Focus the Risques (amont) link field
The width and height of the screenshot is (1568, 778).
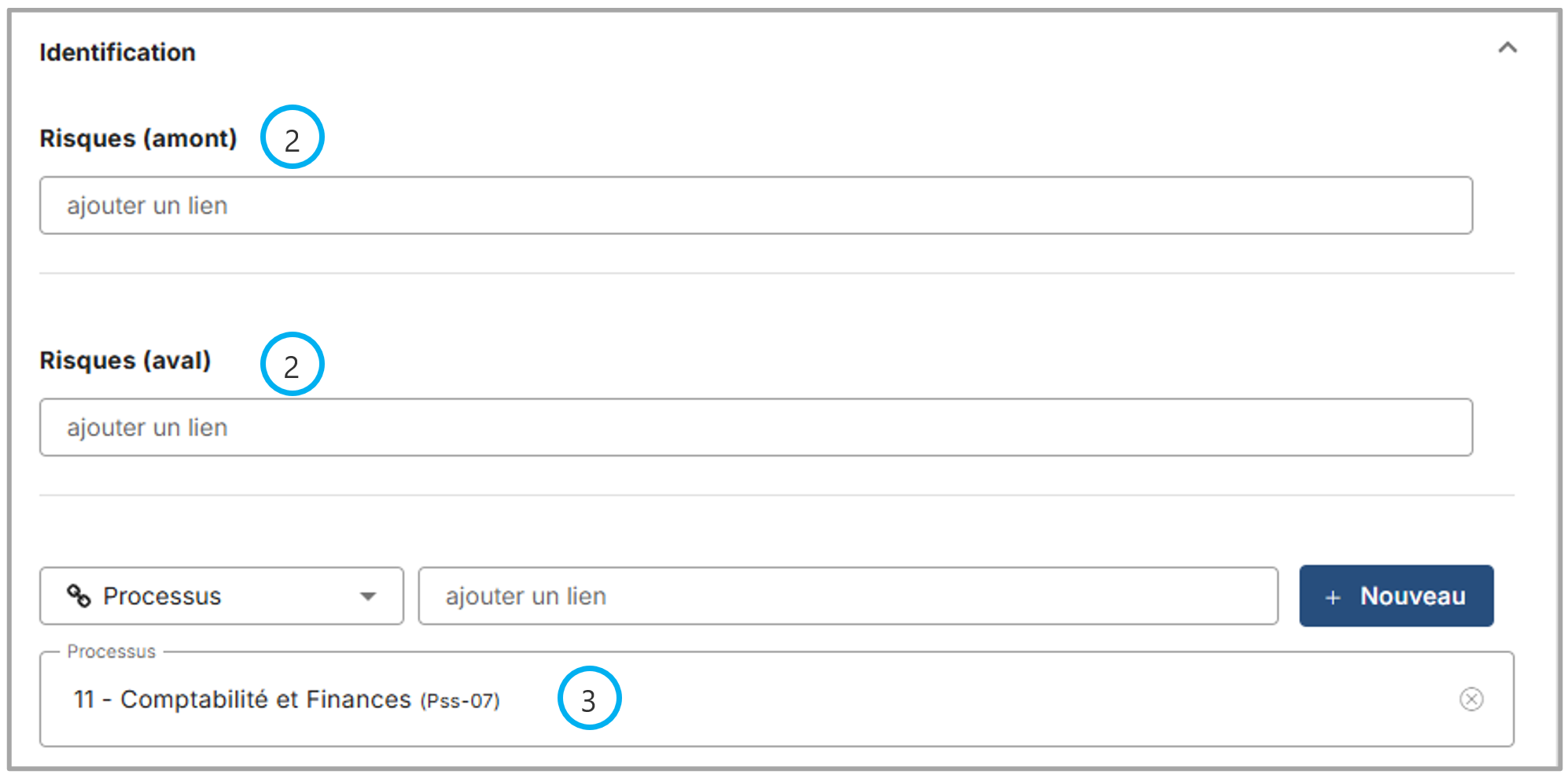click(755, 206)
